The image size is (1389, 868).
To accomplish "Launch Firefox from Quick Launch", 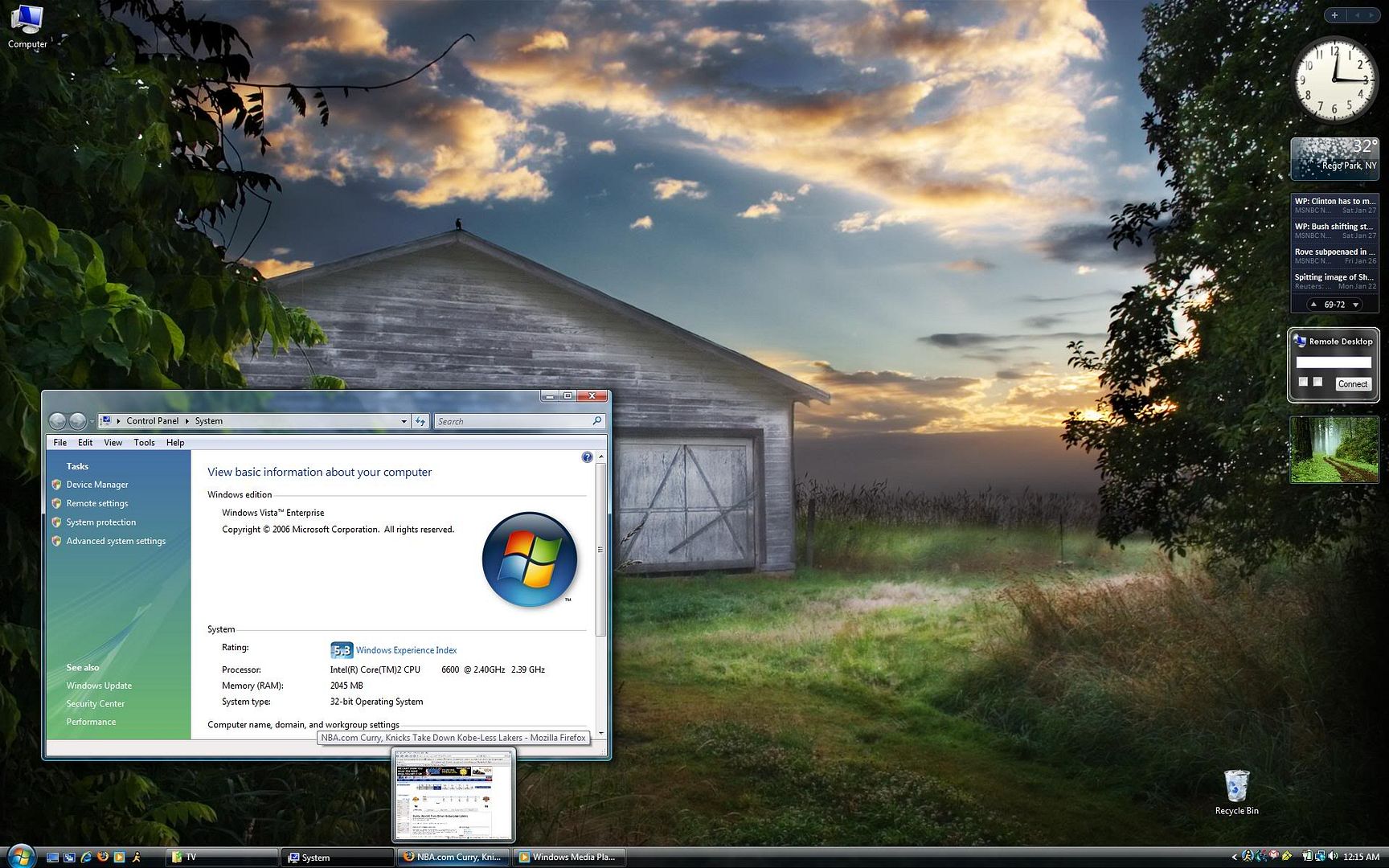I will pos(102,857).
